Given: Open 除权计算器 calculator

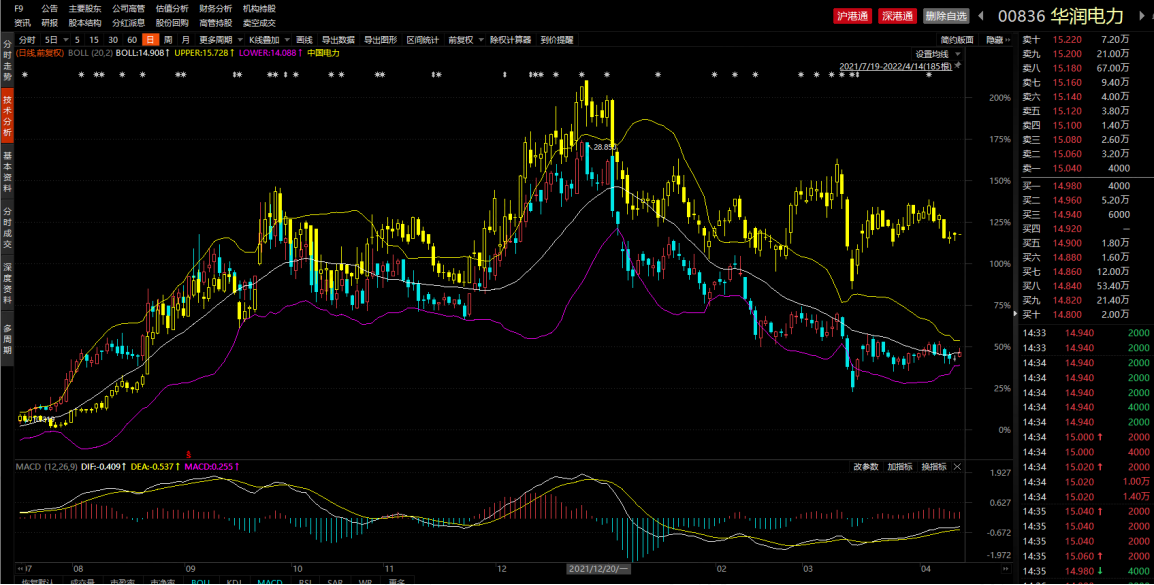Looking at the screenshot, I should point(510,40).
